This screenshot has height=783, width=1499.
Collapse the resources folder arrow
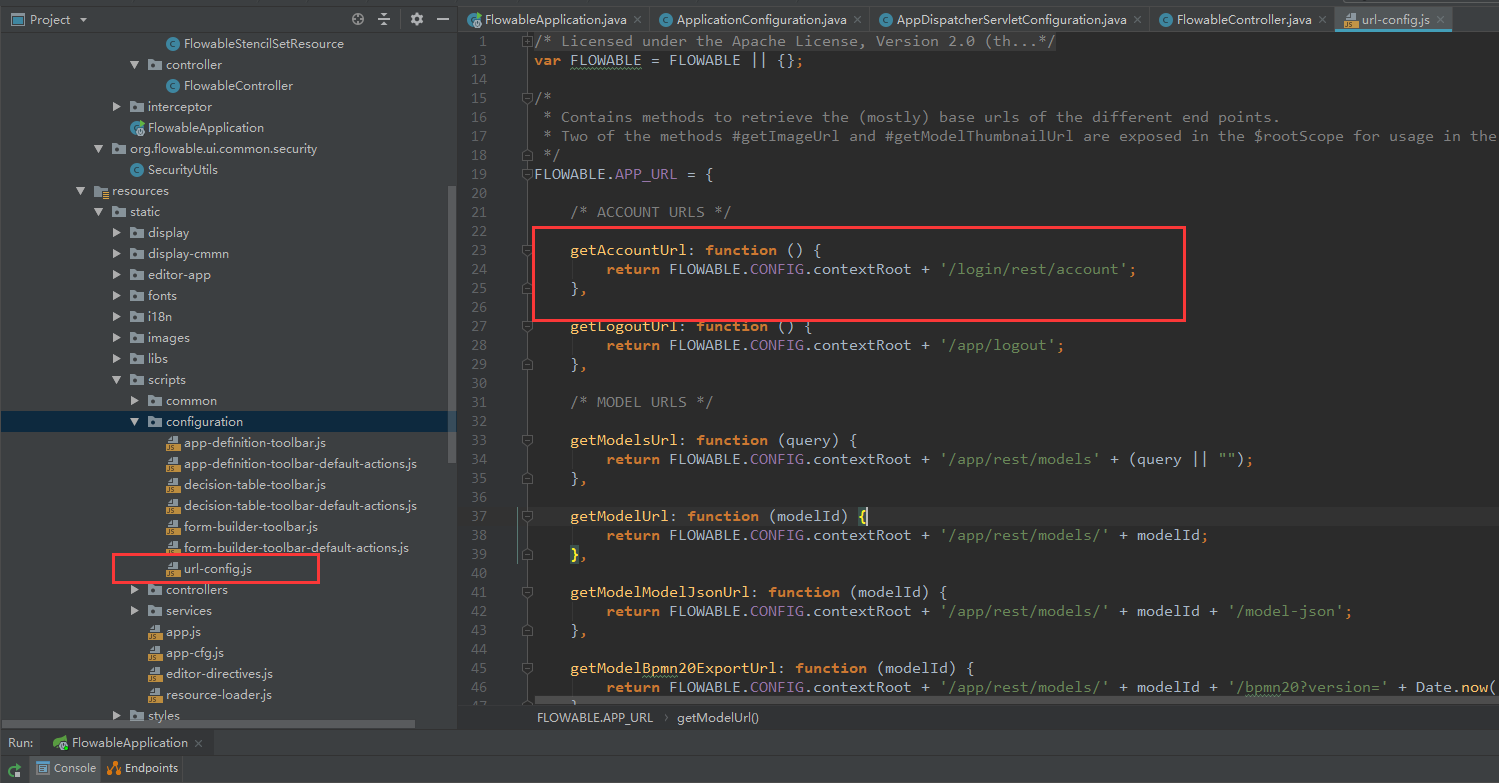pos(81,191)
